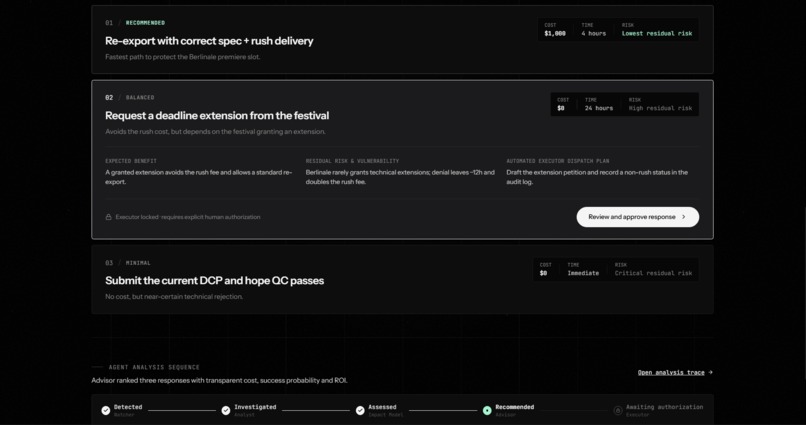Click the Awaiting authorization lock icon

pyautogui.click(x=618, y=410)
